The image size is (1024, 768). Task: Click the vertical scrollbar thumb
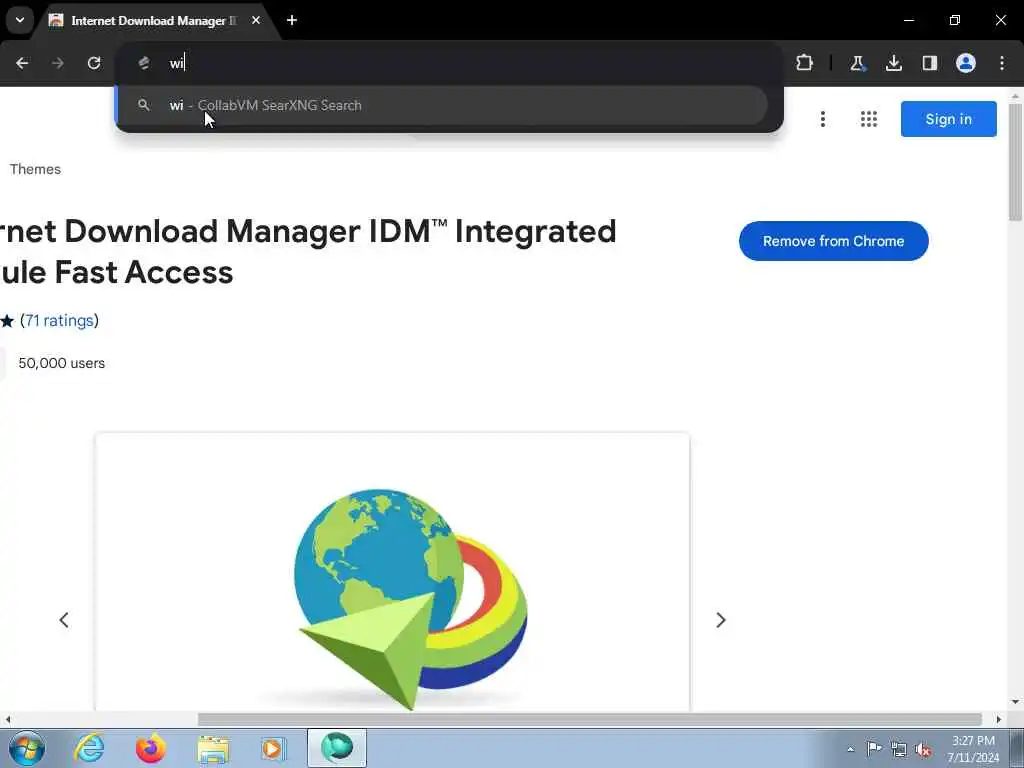coord(1015,162)
